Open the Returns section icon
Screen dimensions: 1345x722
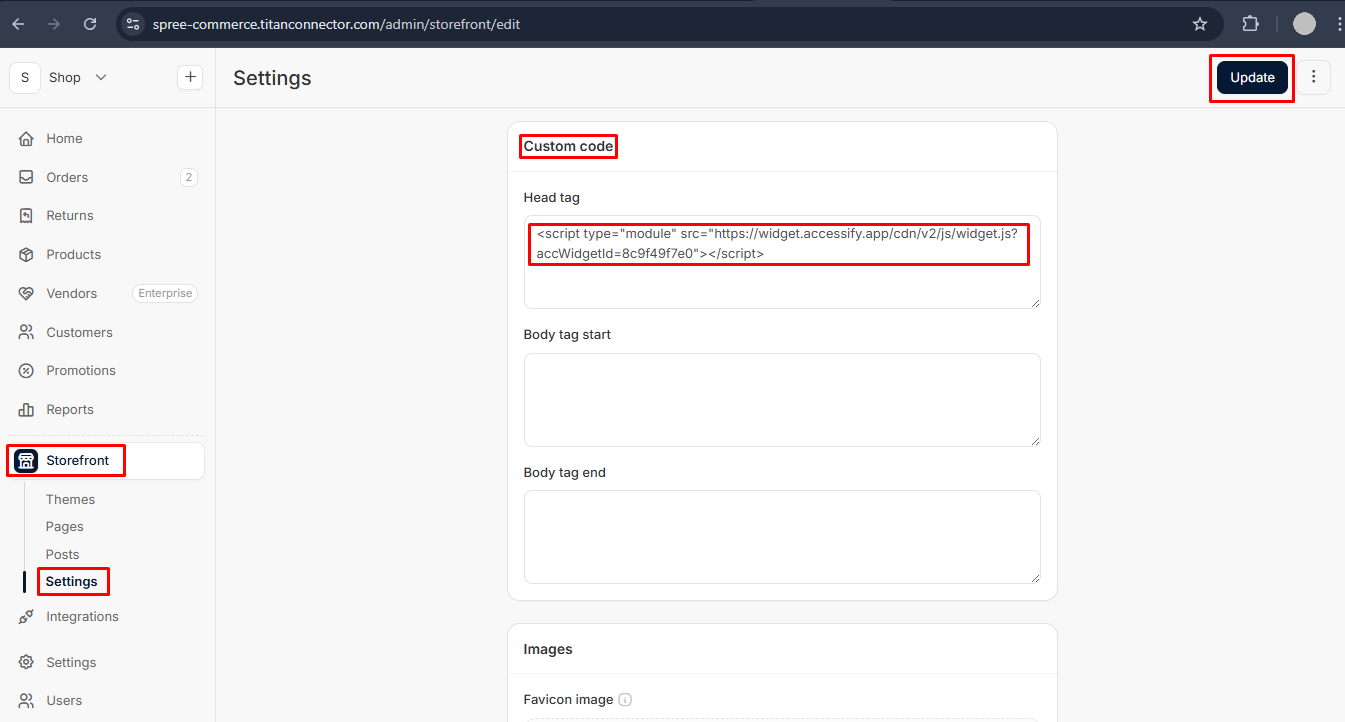[27, 215]
